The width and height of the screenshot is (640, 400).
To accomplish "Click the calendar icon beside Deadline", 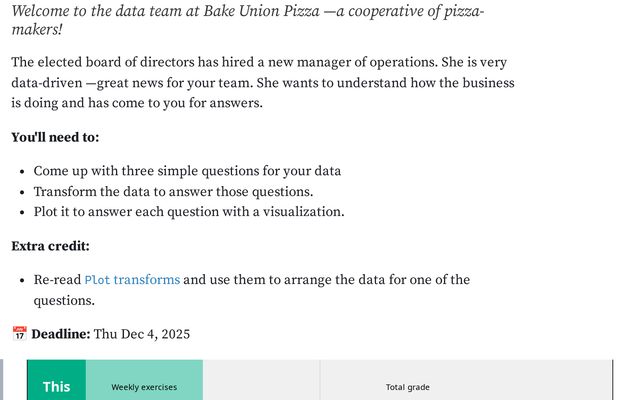I will pos(19,334).
